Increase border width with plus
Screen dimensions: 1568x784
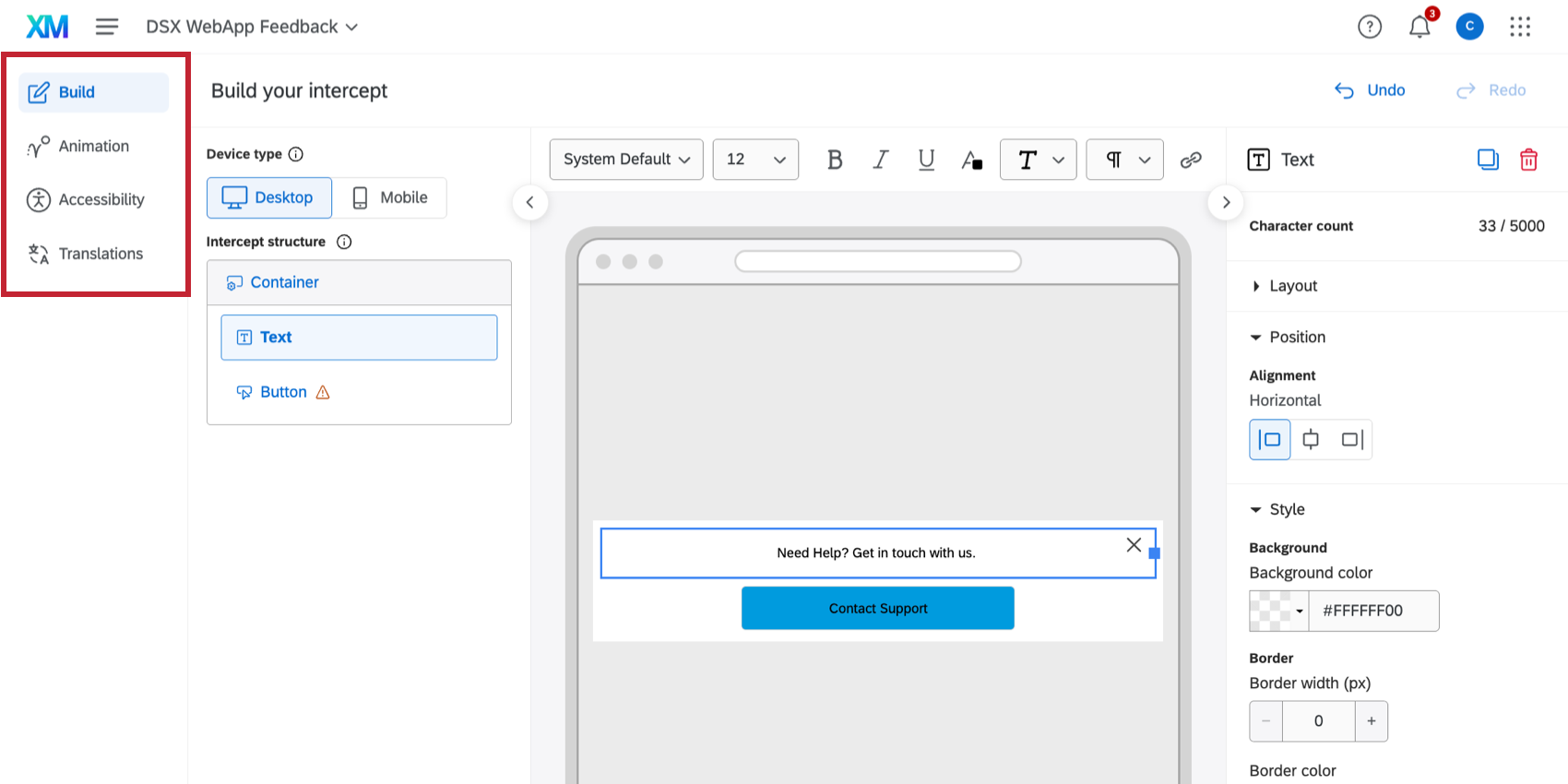(1372, 721)
